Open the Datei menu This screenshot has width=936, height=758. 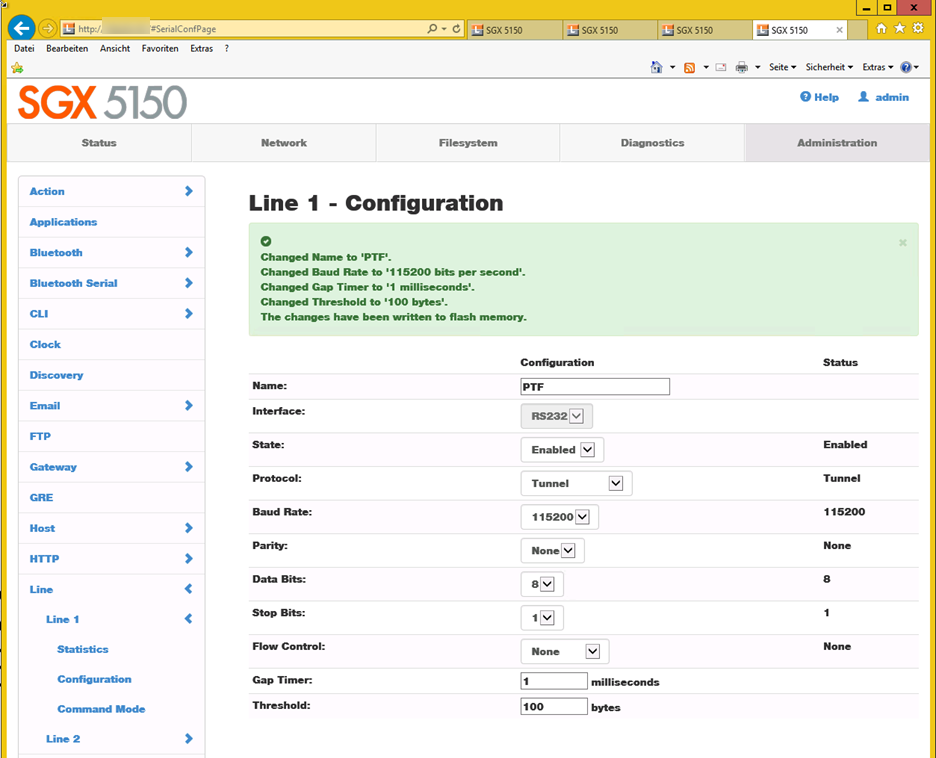pyautogui.click(x=24, y=48)
